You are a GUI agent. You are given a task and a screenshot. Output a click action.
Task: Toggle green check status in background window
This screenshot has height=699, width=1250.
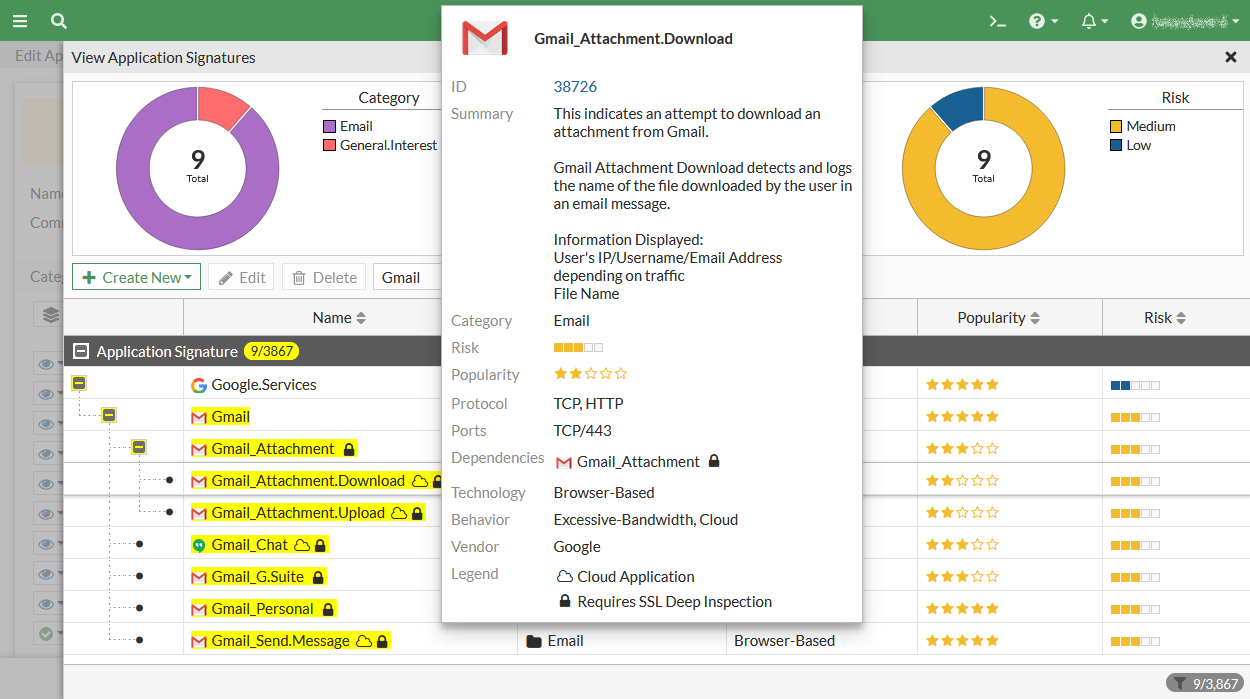[46, 633]
